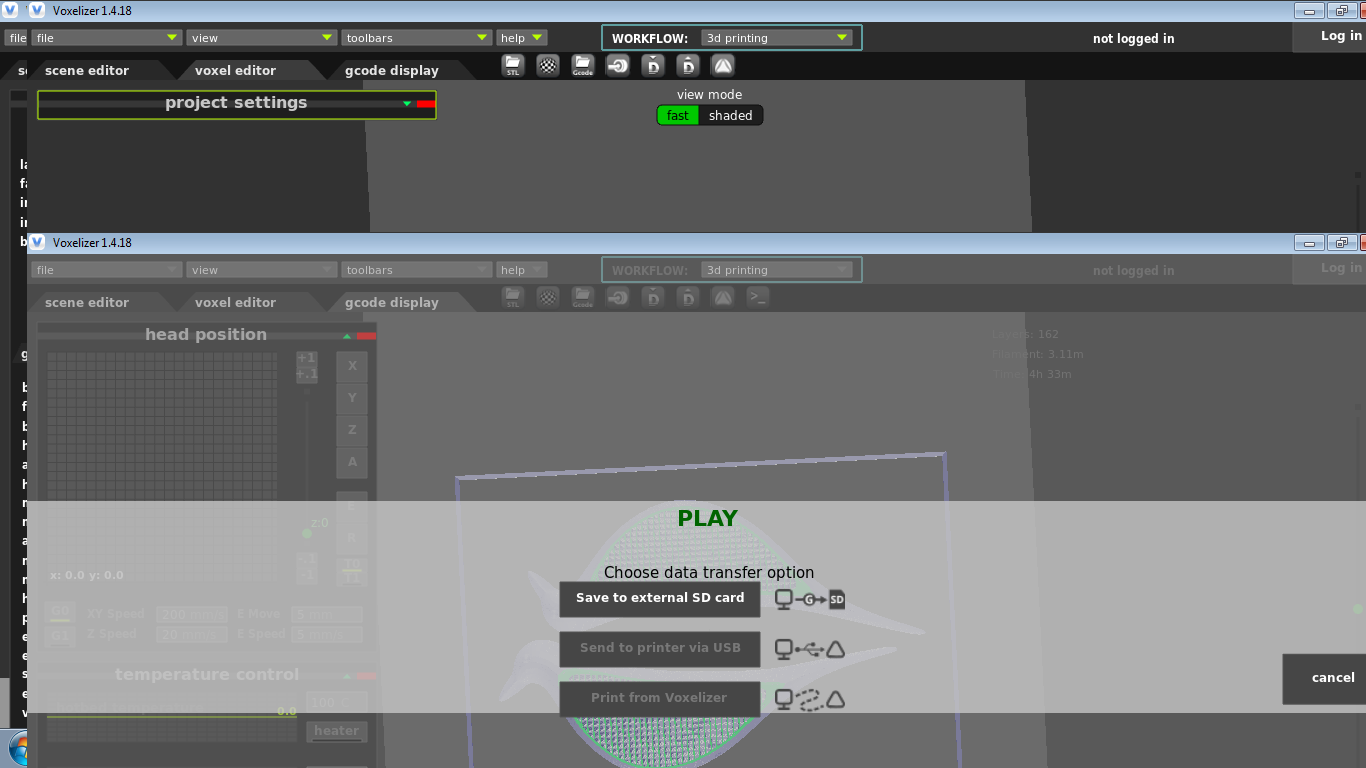
Task: Click print-from-Voxelizer dashed-line icon
Action: pyautogui.click(x=810, y=699)
